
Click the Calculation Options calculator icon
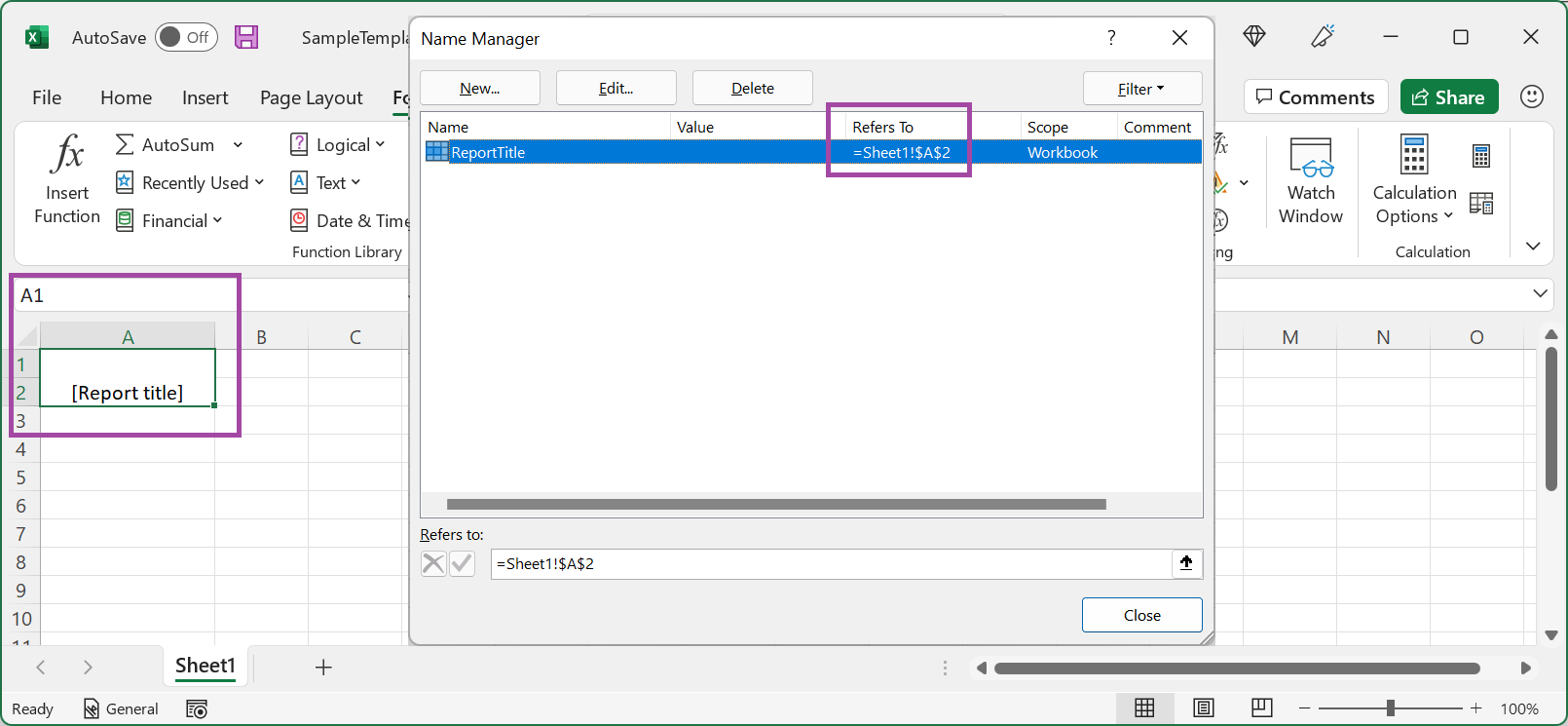point(1414,155)
